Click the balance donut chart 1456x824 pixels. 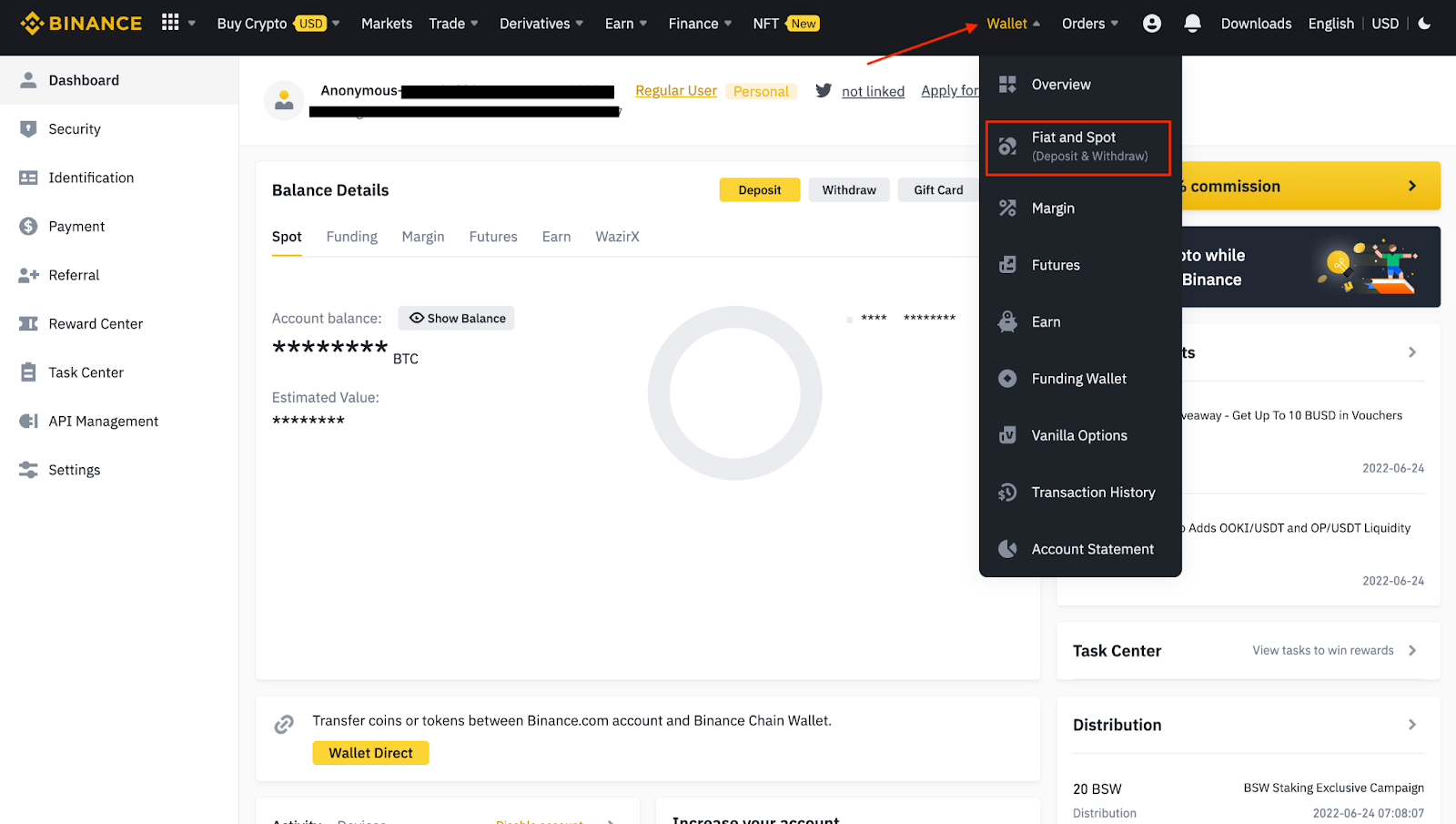coord(735,393)
